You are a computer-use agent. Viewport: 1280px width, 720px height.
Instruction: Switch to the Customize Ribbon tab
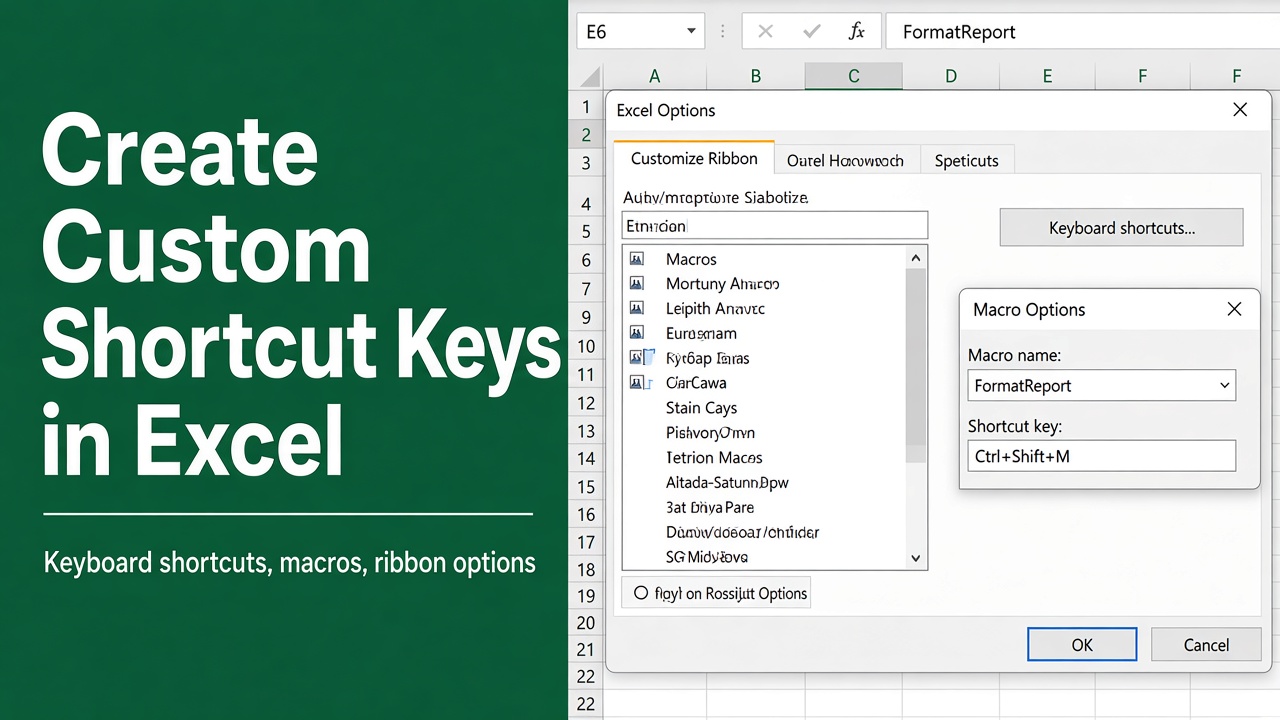[x=694, y=159]
